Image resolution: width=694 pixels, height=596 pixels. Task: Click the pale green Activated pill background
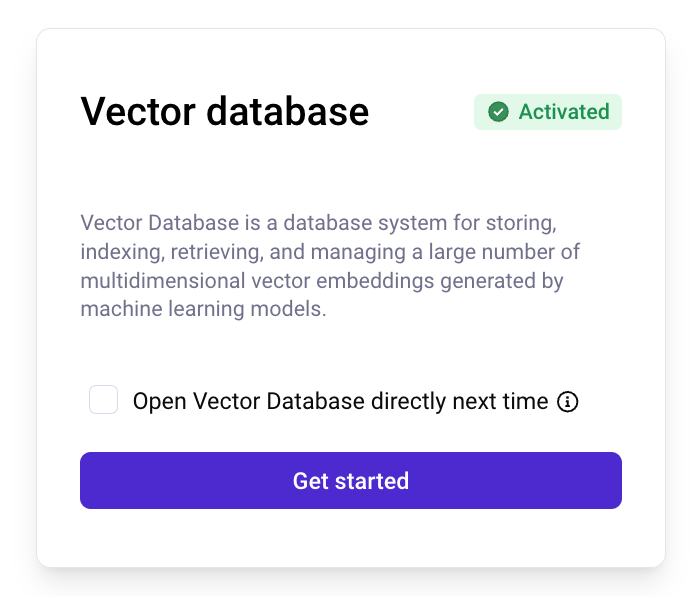click(548, 112)
